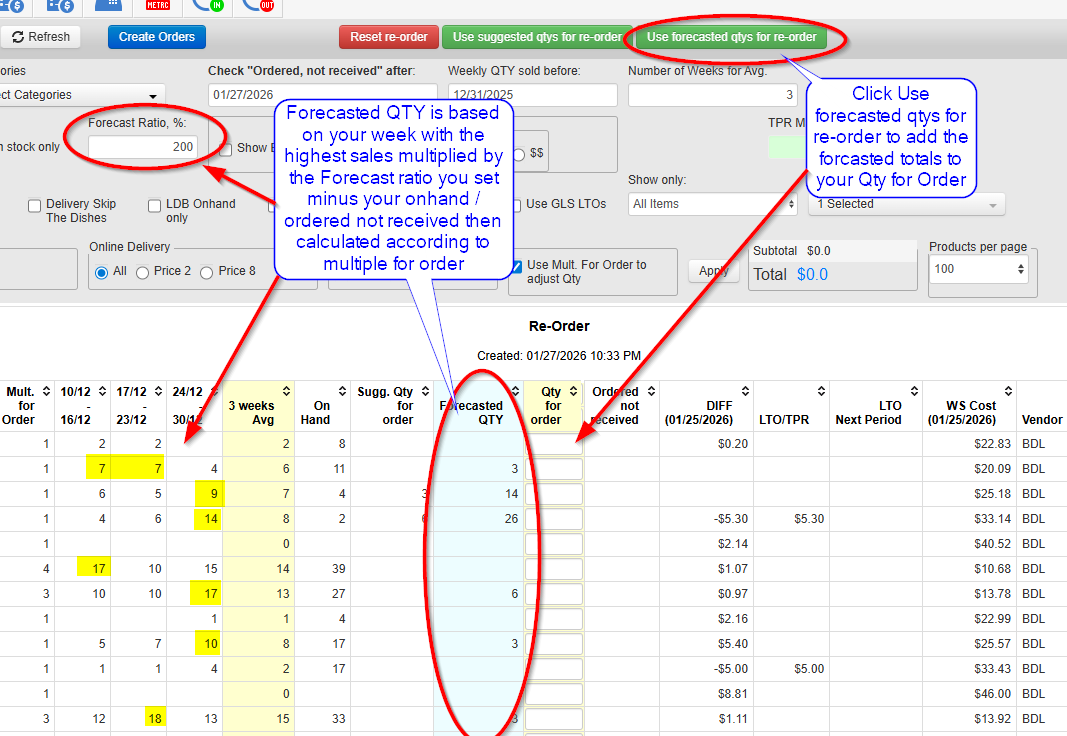
Task: Click the Total $0.0 amount
Action: 812,274
